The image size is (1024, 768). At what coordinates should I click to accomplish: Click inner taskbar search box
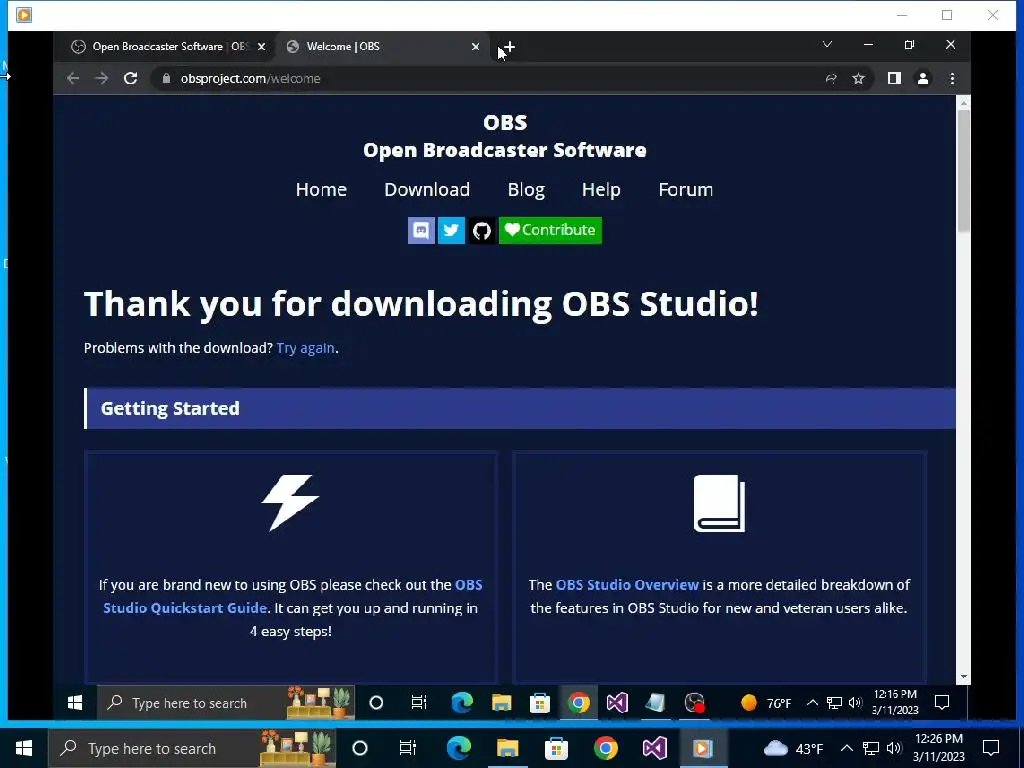click(x=226, y=703)
